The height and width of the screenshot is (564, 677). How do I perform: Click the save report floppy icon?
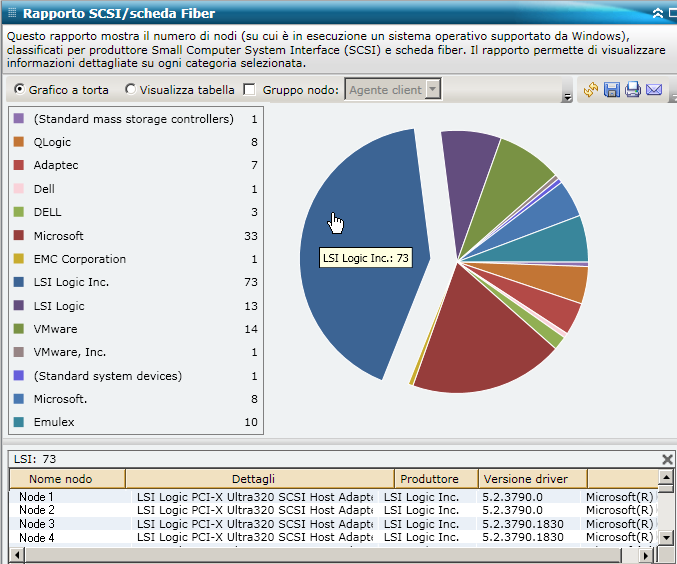tap(612, 91)
